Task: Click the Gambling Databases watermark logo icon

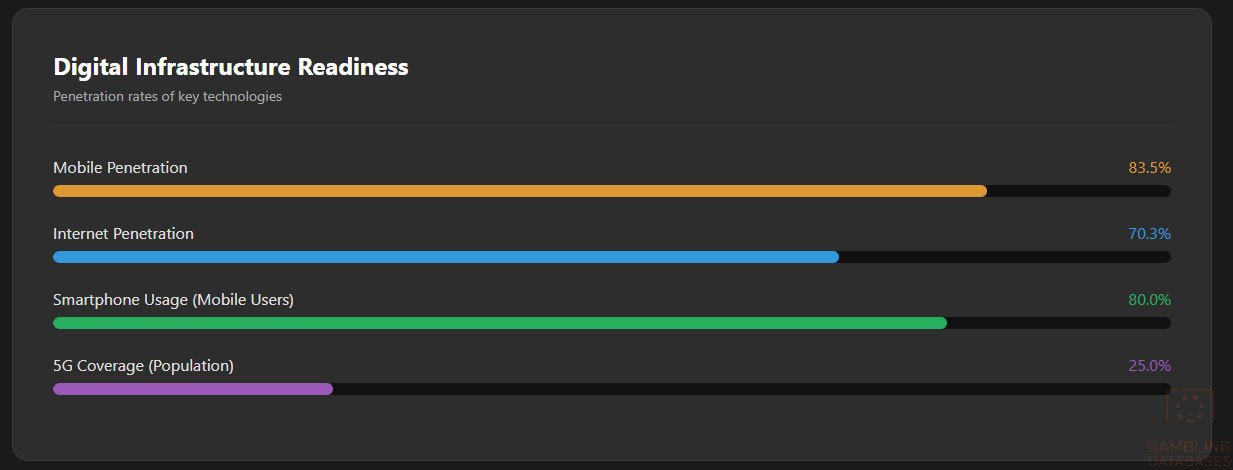Action: [x=1190, y=410]
